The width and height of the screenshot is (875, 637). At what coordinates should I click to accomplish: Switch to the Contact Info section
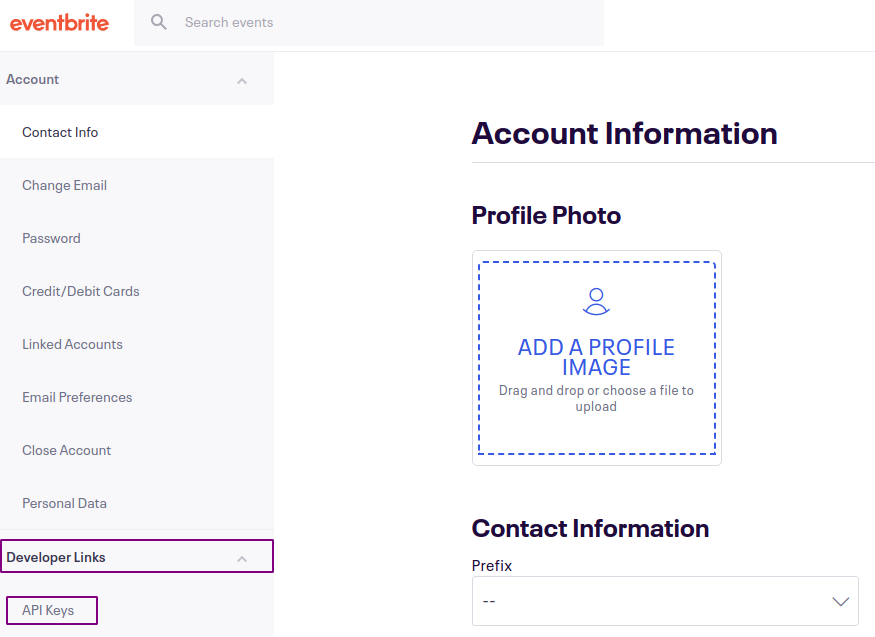pos(60,132)
